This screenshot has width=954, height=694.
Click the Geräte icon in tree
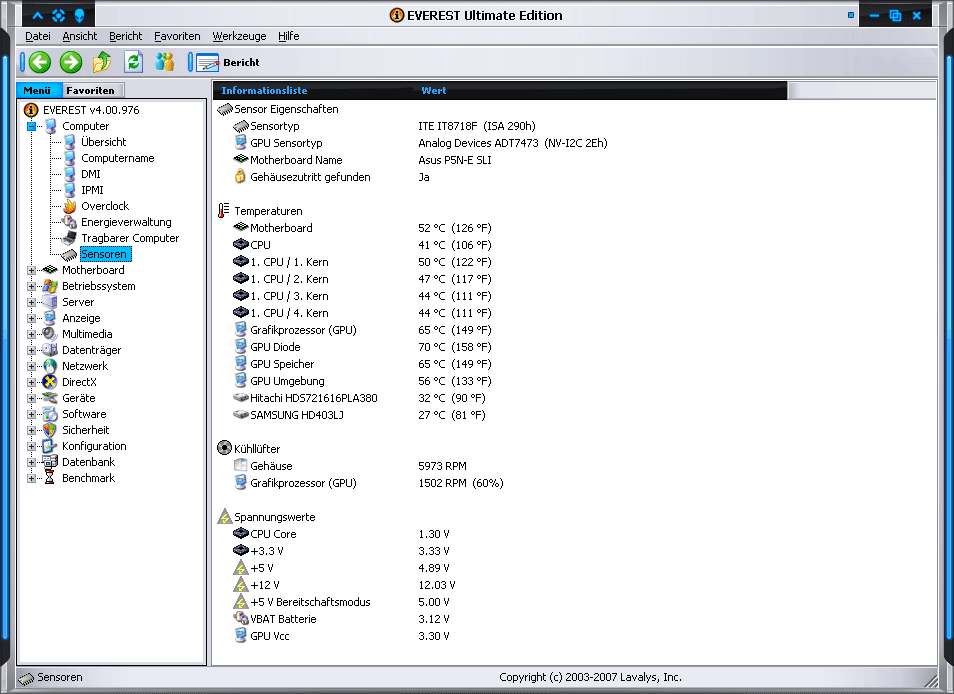[50, 398]
